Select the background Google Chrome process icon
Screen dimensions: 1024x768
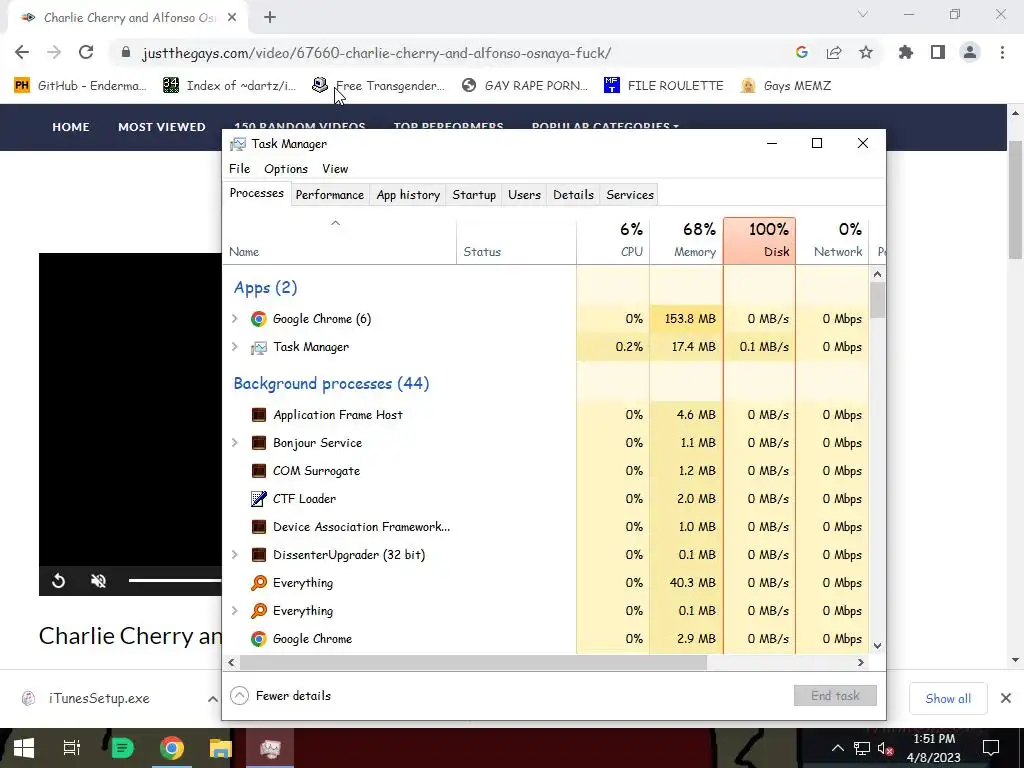tap(259, 639)
